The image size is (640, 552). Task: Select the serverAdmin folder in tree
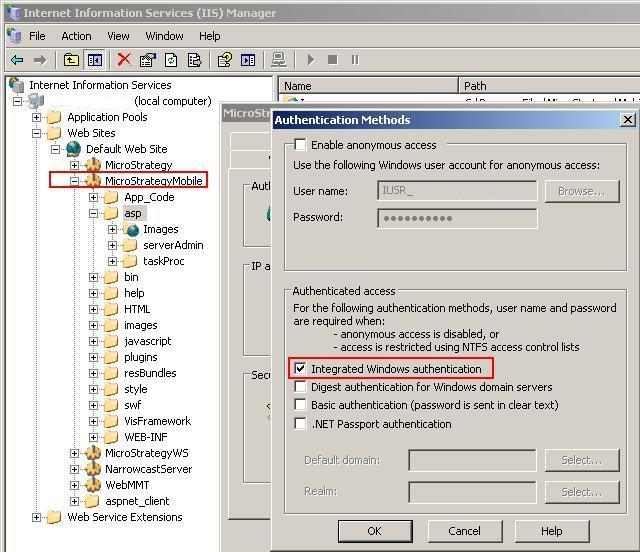[x=173, y=245]
